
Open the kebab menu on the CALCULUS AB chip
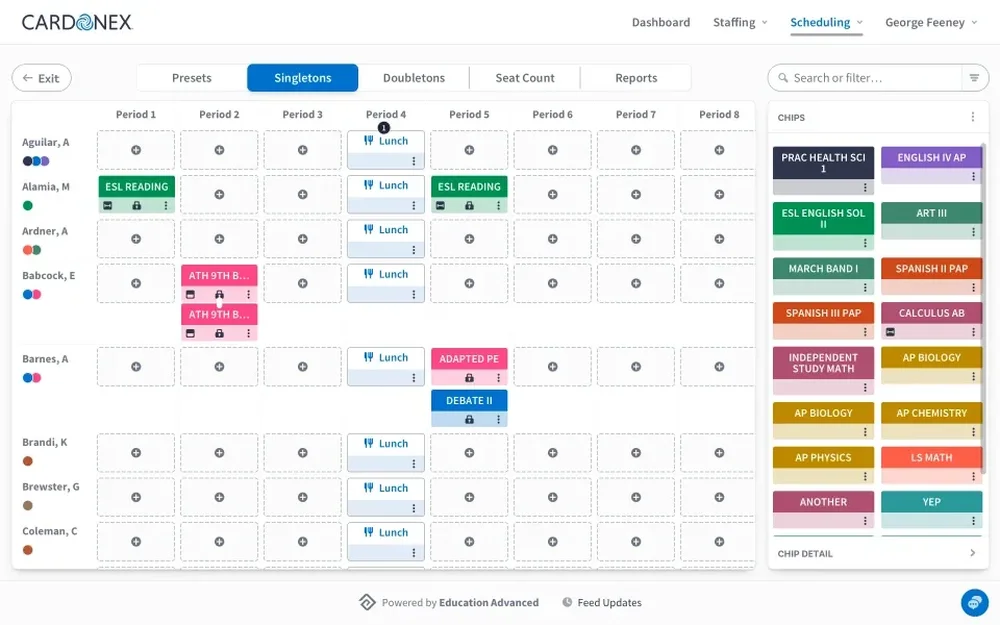pyautogui.click(x=973, y=332)
